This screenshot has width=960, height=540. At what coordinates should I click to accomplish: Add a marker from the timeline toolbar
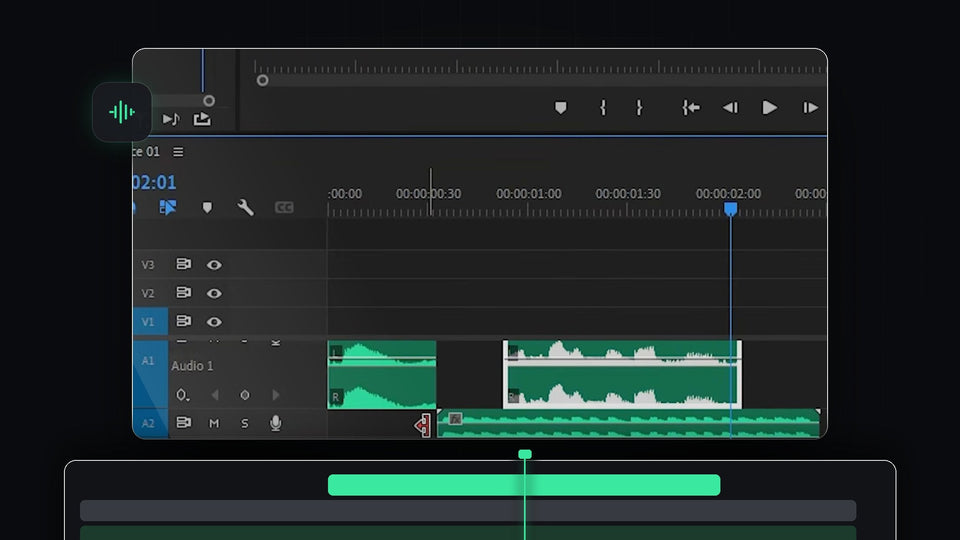pyautogui.click(x=207, y=208)
